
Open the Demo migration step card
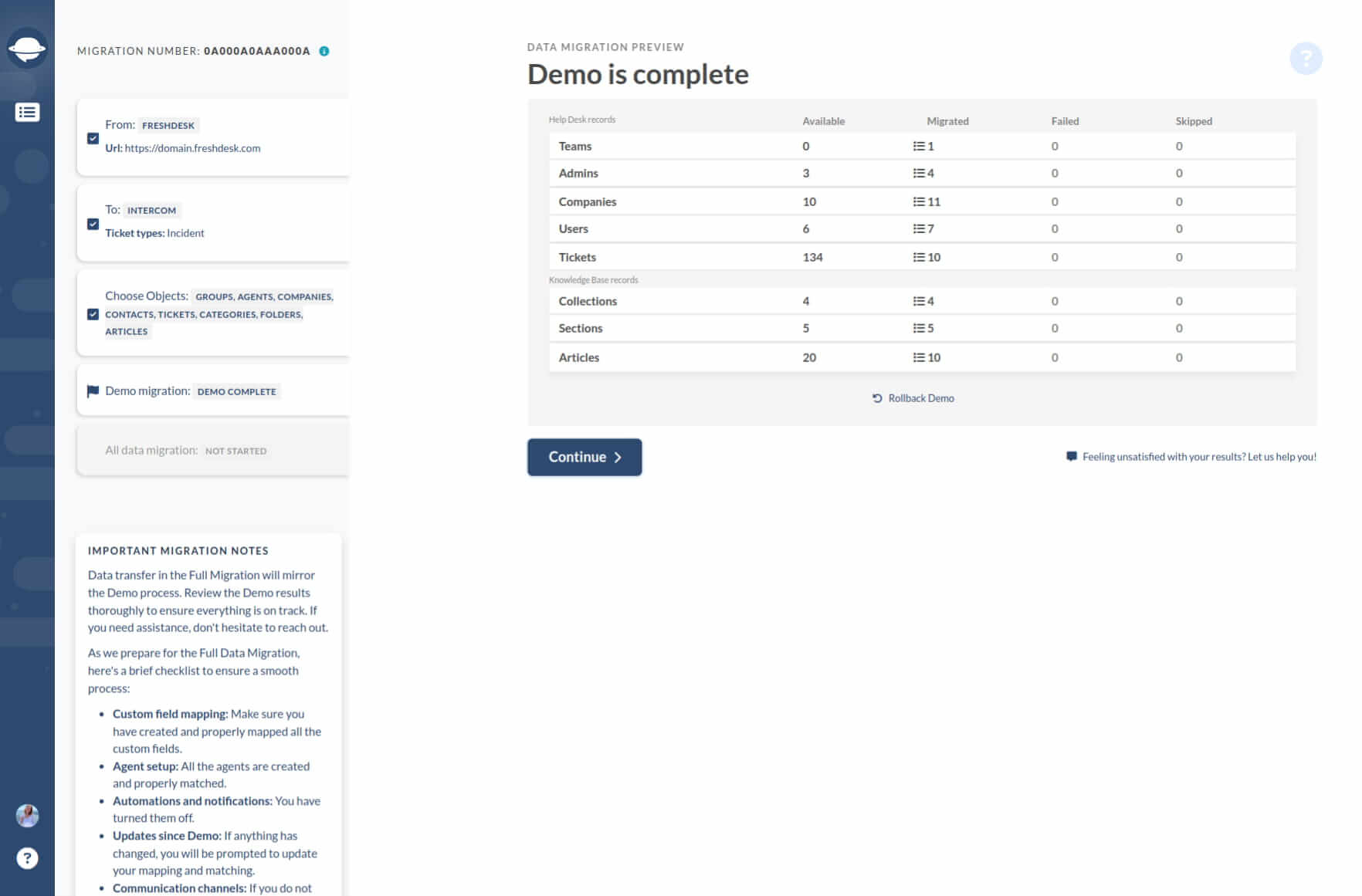tap(213, 391)
